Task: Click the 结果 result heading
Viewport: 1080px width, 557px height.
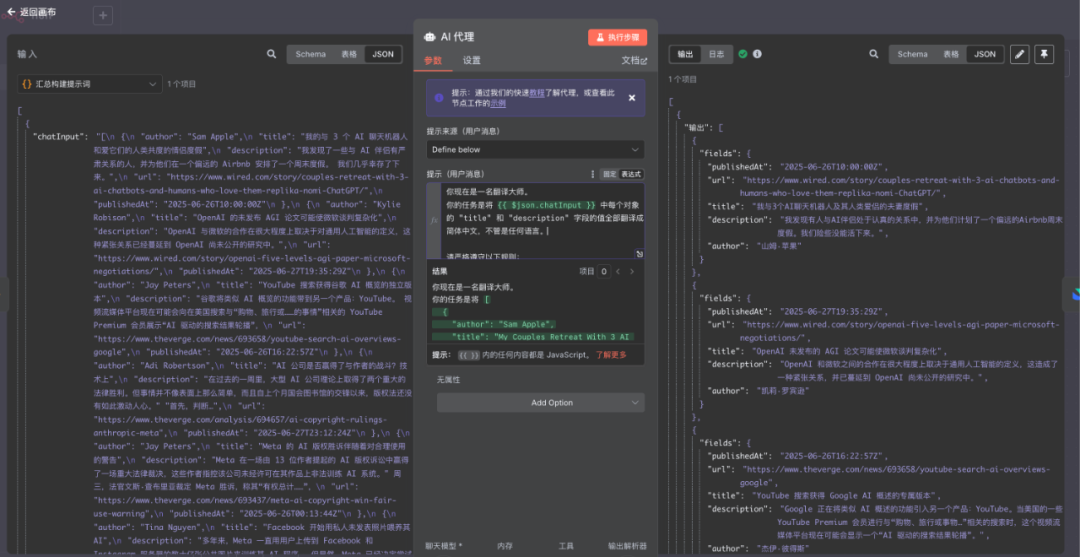Action: [439, 271]
